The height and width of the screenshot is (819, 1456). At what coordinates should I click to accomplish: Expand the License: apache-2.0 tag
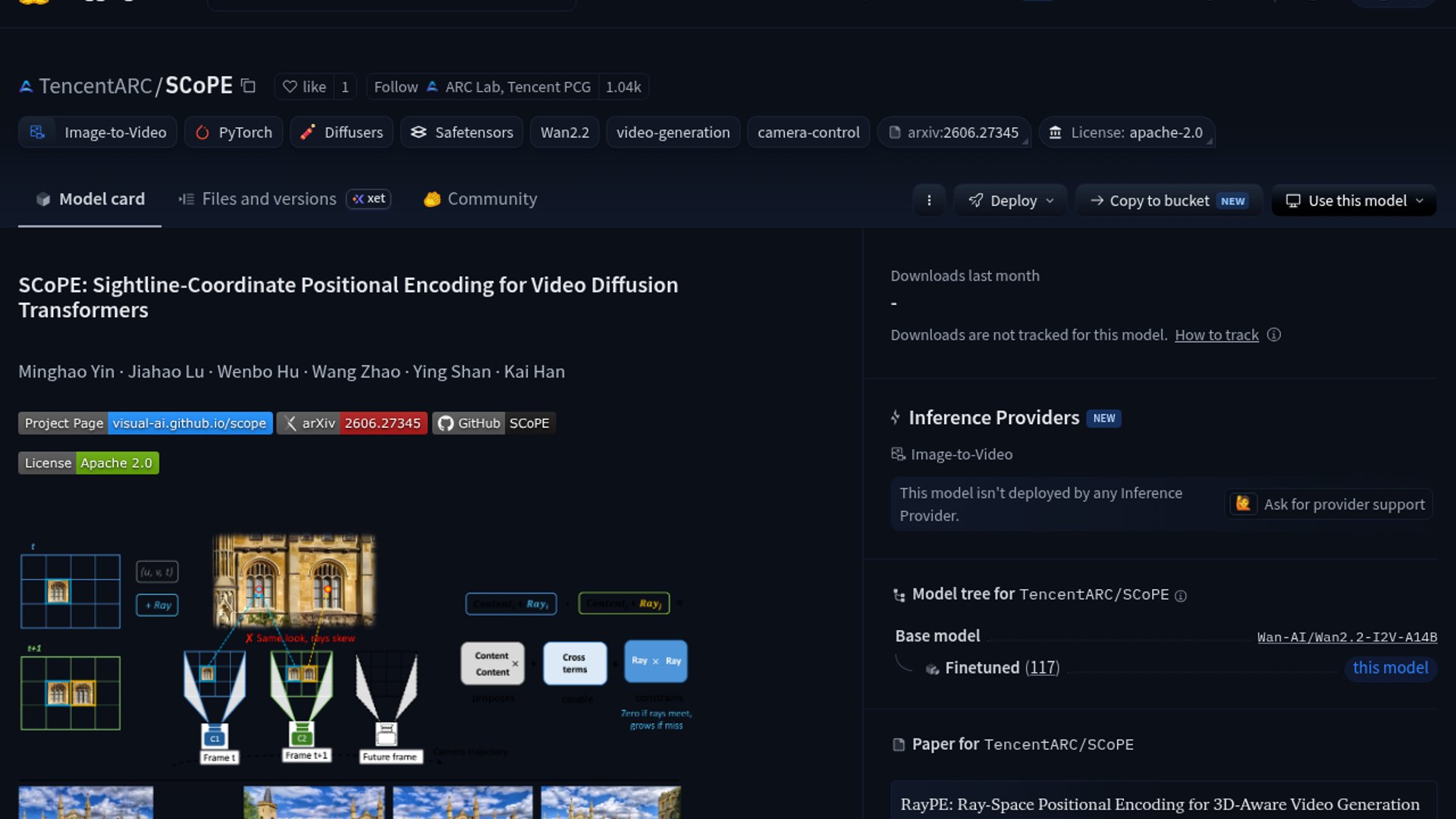click(1127, 132)
